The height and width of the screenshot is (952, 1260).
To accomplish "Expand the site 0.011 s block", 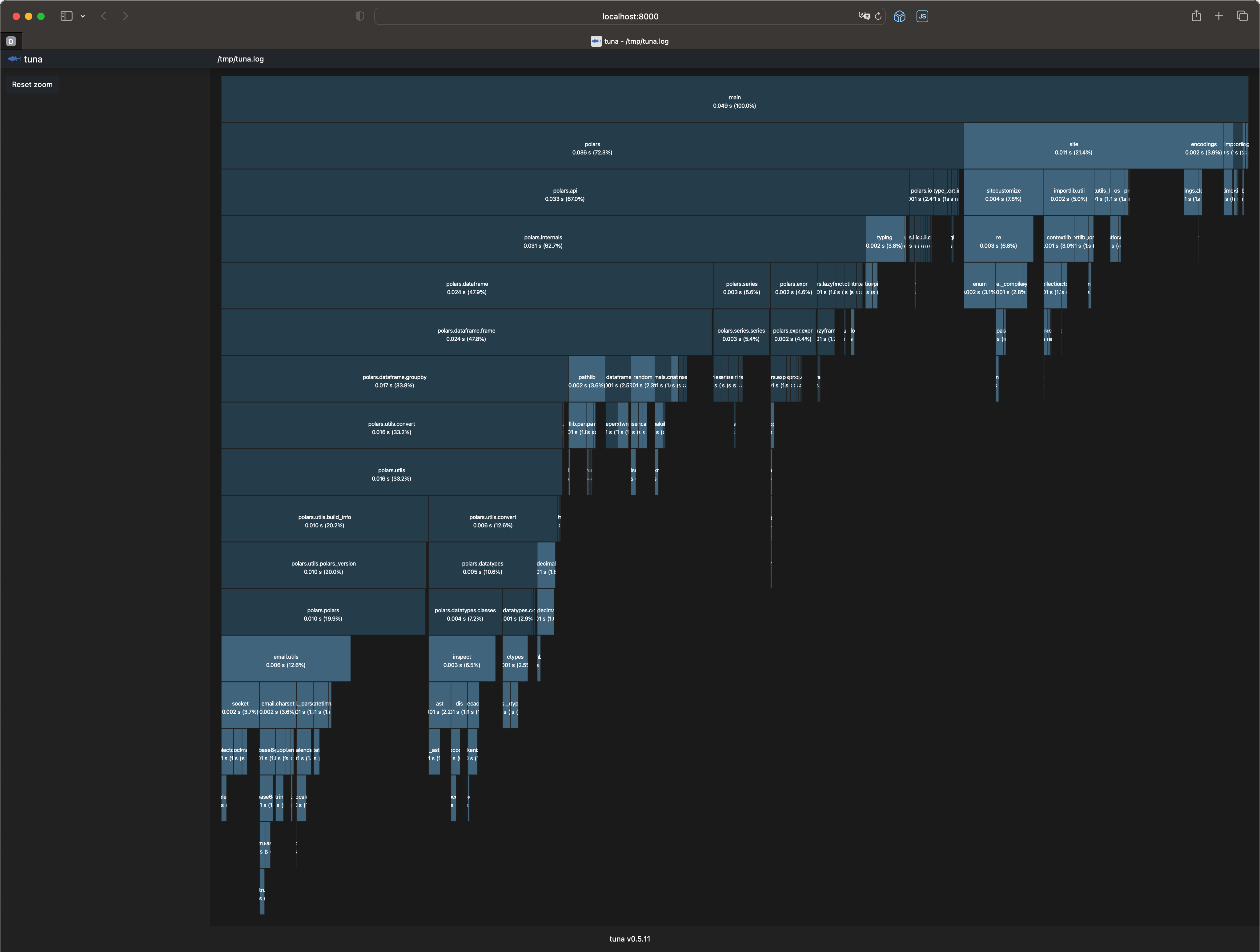I will pos(1073,148).
